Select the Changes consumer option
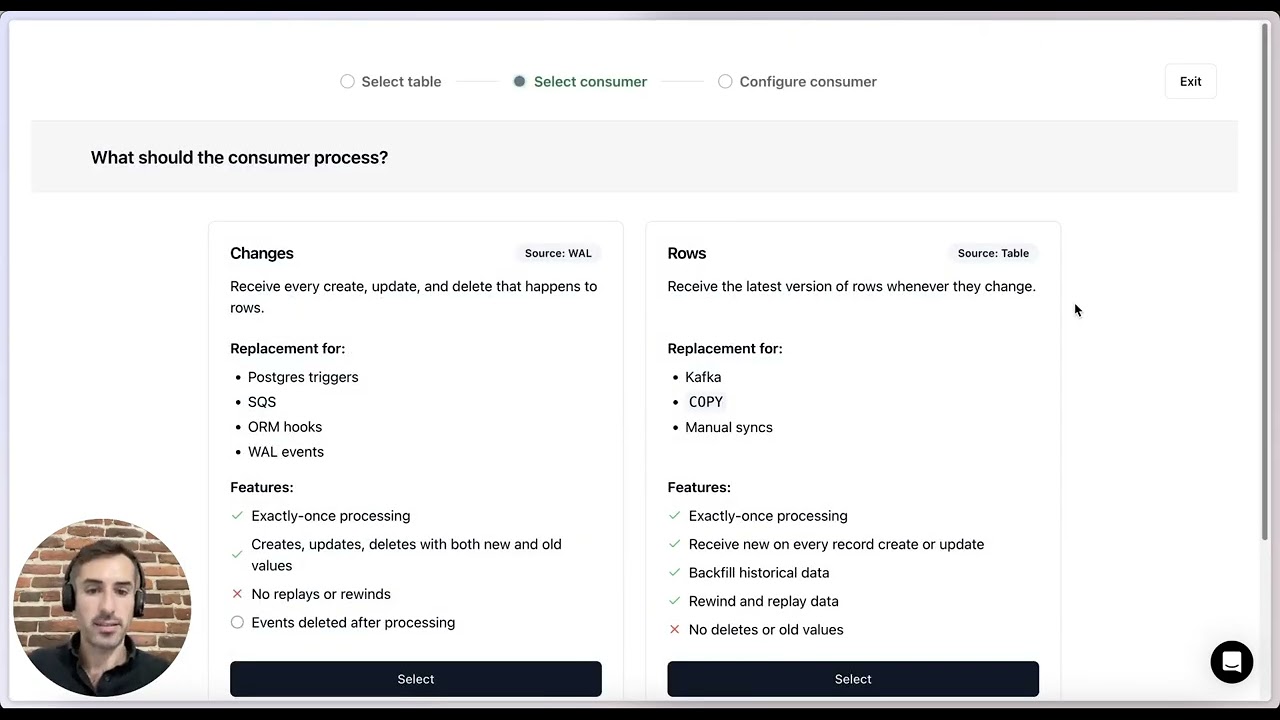Image resolution: width=1280 pixels, height=720 pixels. pyautogui.click(x=415, y=679)
